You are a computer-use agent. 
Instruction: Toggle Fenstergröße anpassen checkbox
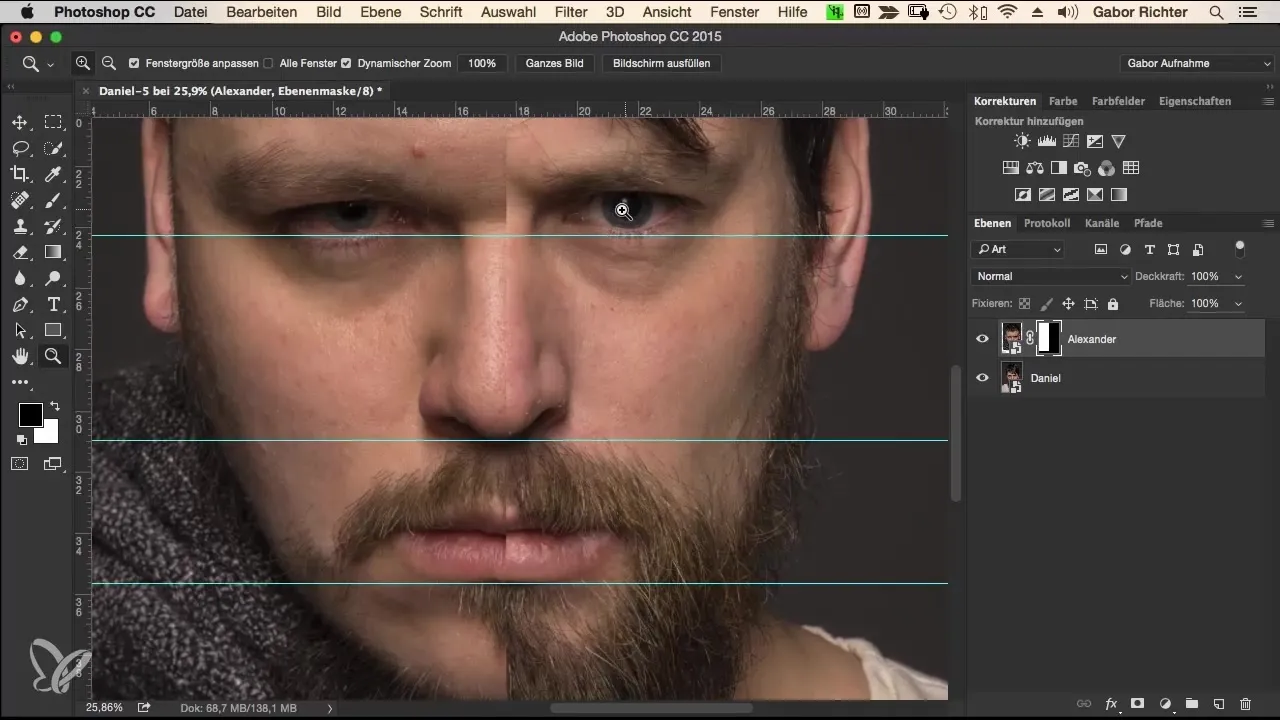[134, 63]
